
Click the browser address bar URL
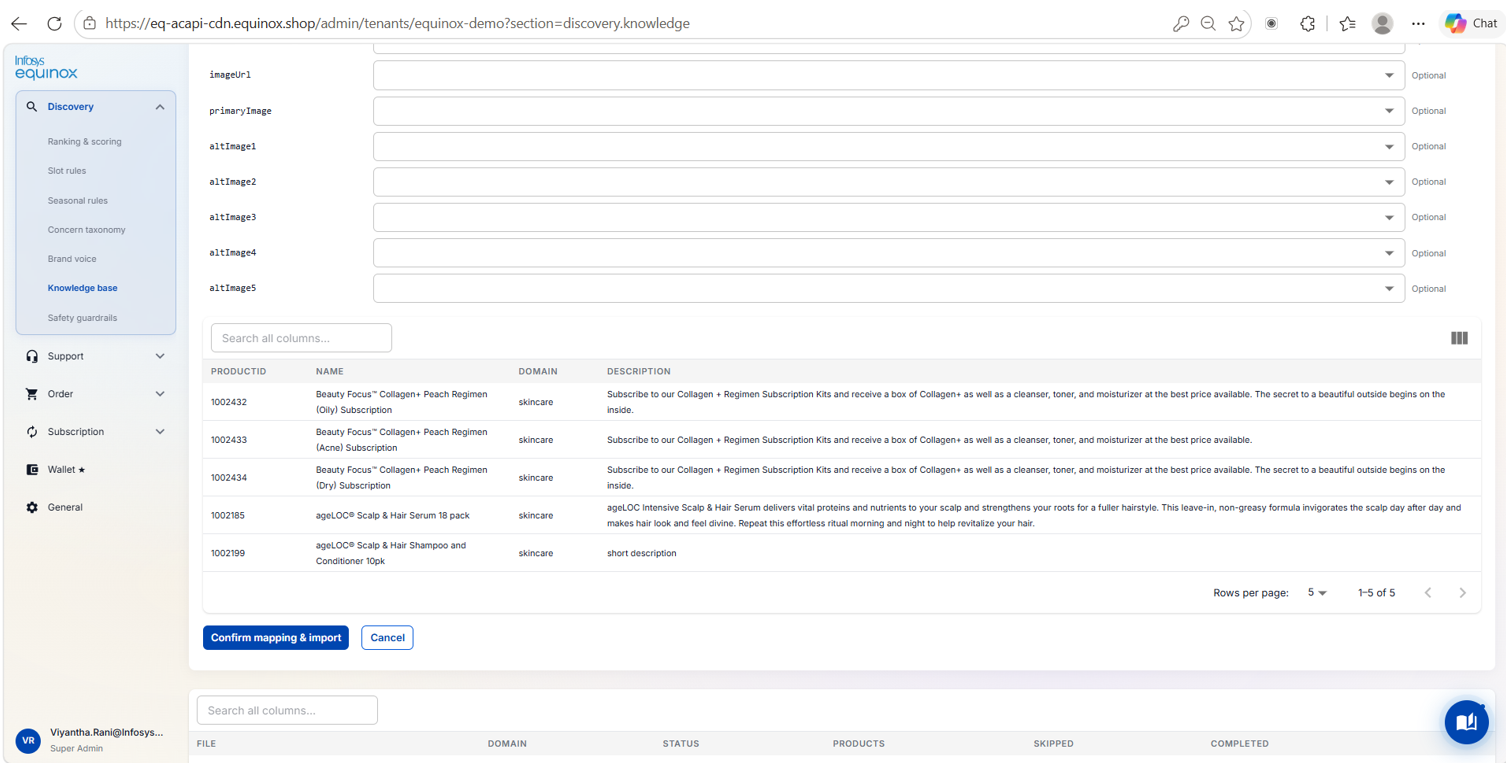pos(397,23)
